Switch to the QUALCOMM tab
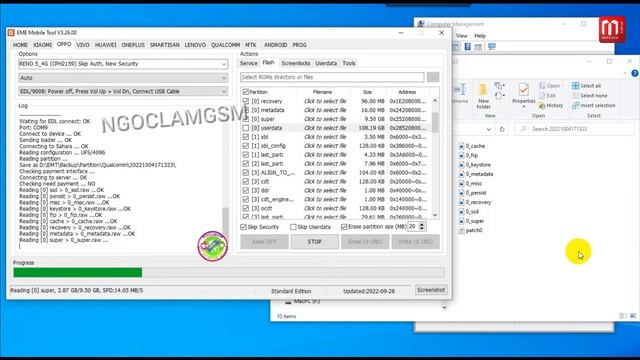The image size is (640, 360). 225,45
